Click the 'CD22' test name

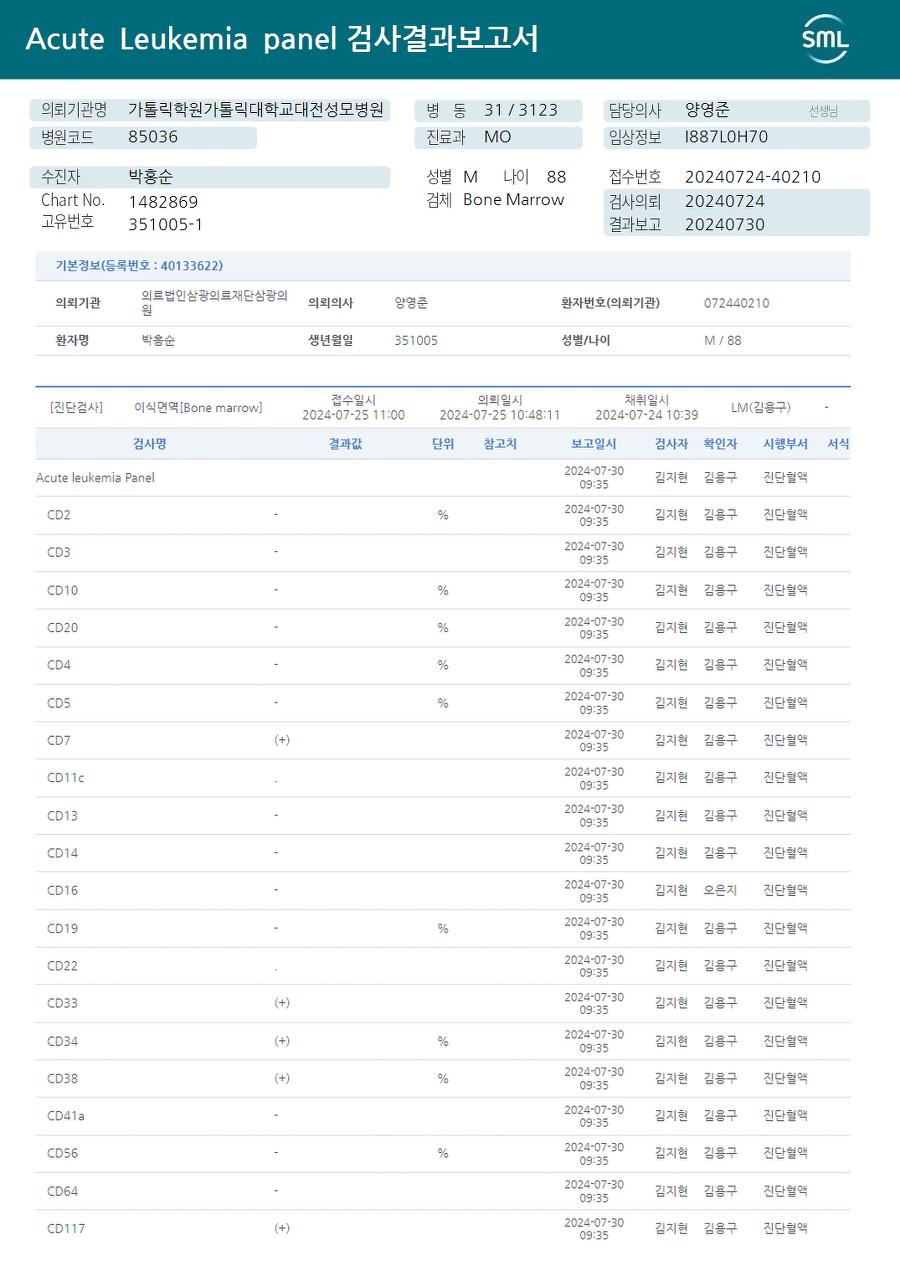coord(62,966)
